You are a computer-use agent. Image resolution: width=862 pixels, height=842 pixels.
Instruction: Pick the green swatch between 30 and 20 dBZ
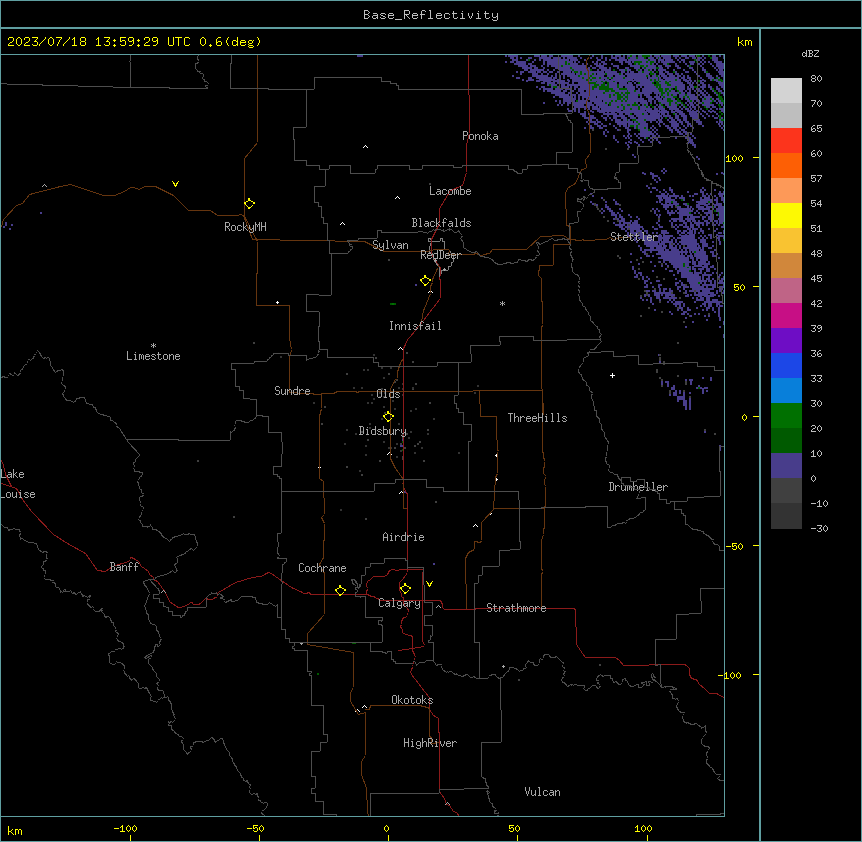click(x=786, y=416)
